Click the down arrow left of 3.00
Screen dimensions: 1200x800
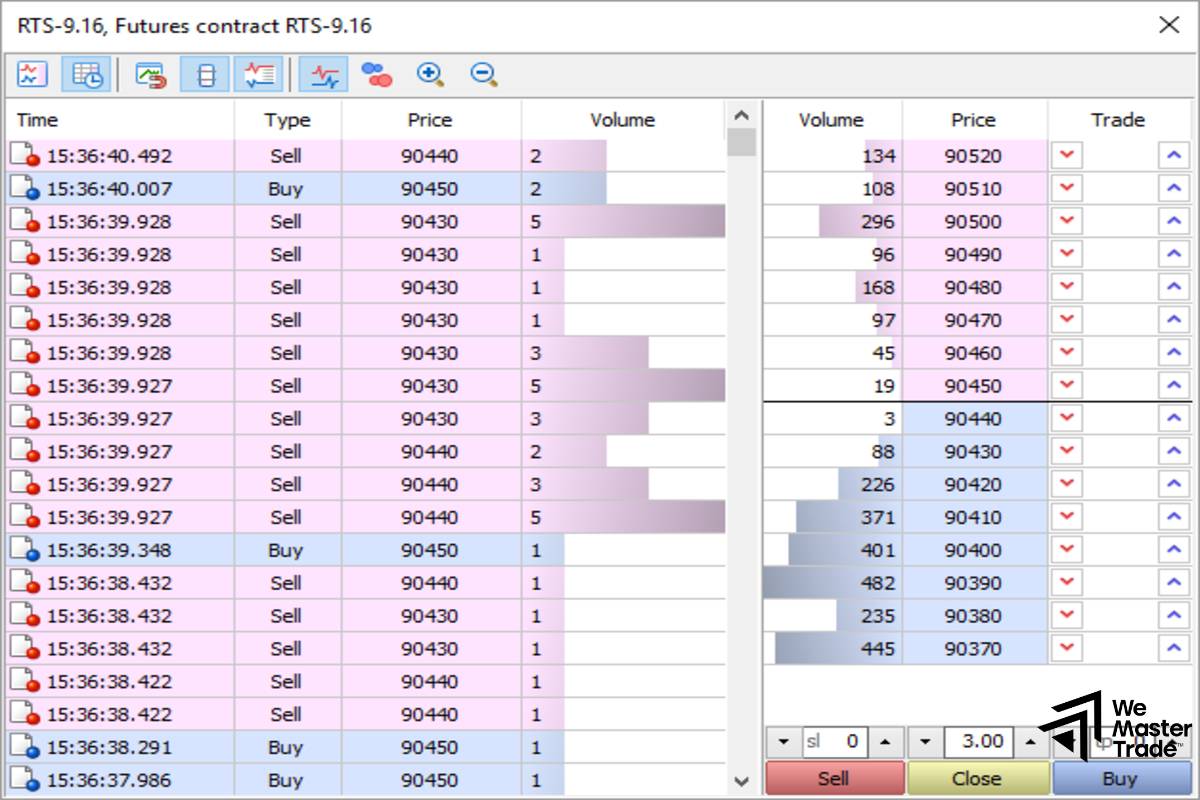click(x=922, y=742)
